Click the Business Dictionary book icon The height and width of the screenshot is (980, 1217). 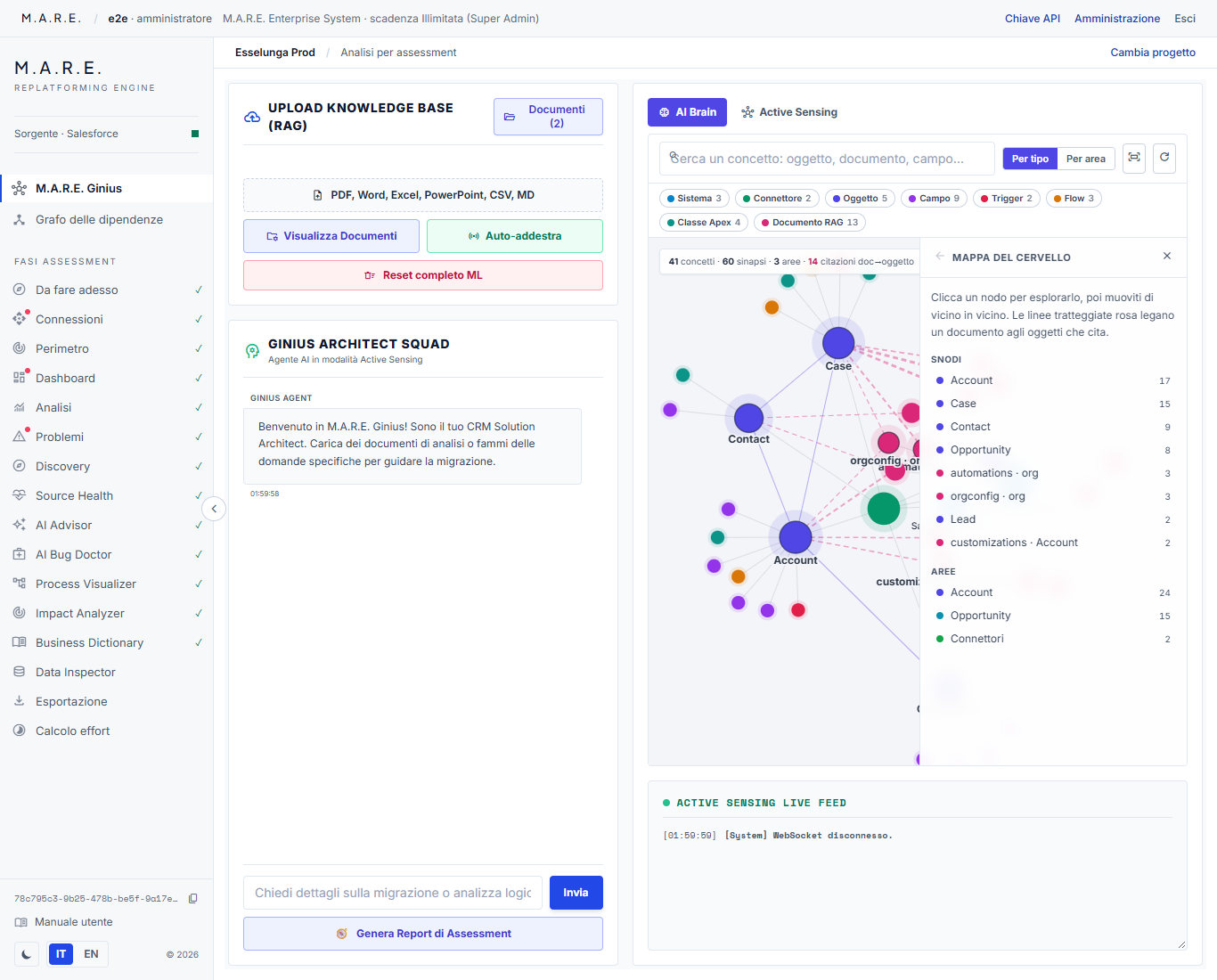pyautogui.click(x=20, y=642)
